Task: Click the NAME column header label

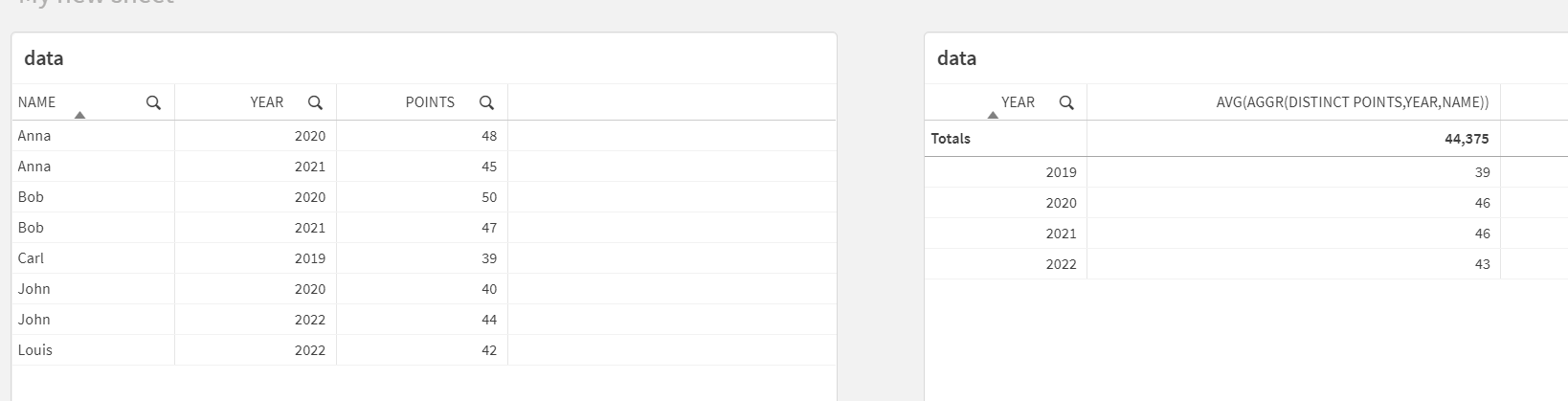Action: [x=37, y=102]
